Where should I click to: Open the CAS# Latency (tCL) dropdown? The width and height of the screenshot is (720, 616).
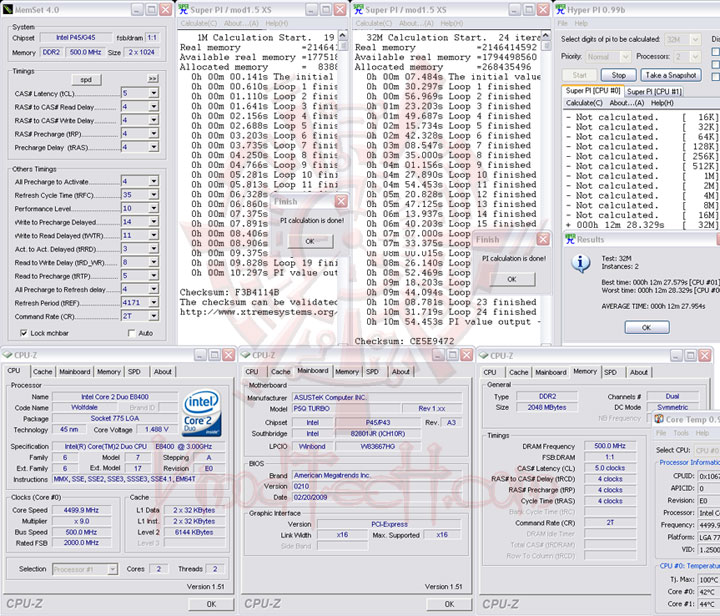tap(153, 93)
